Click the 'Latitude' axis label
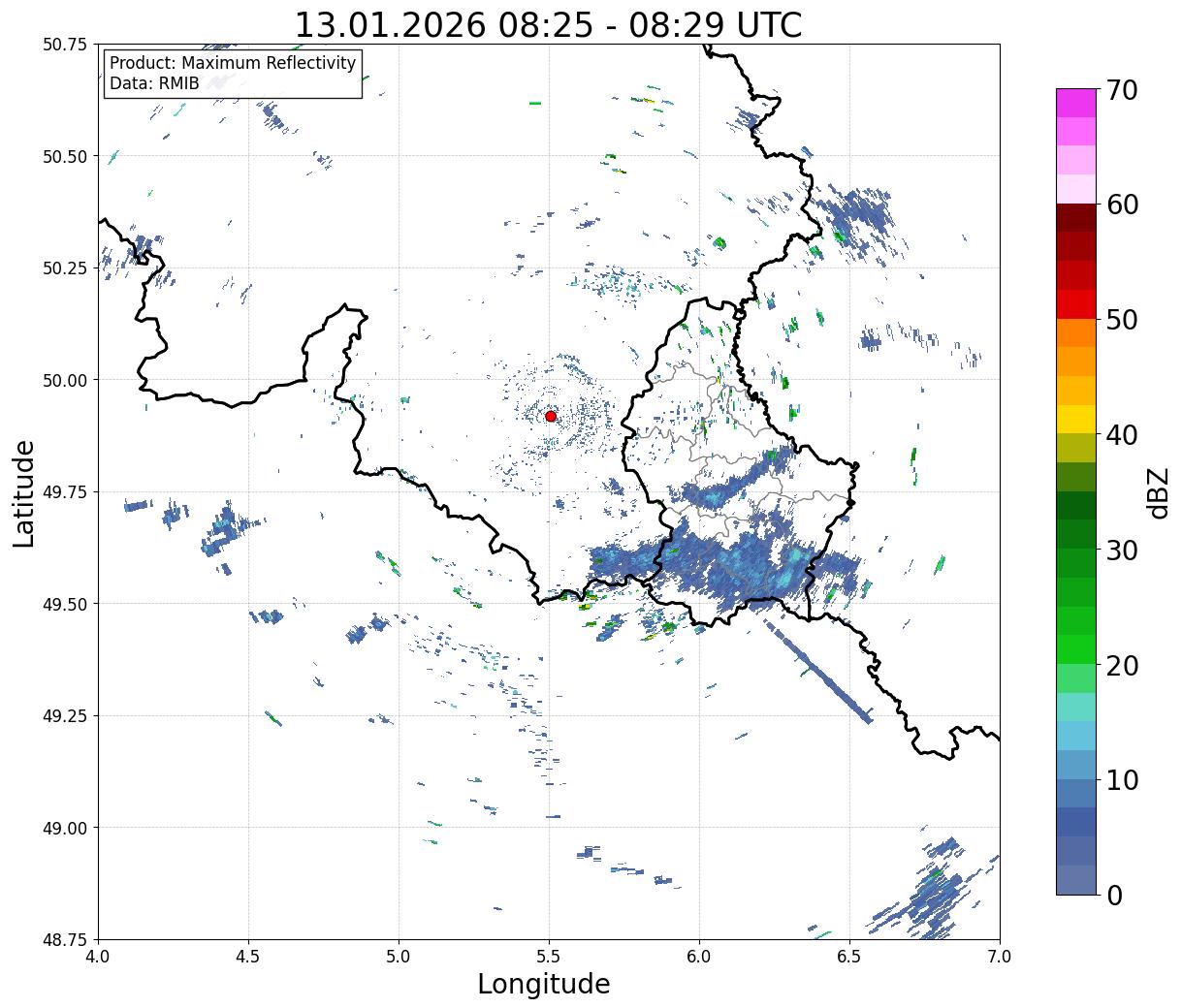 [24, 492]
